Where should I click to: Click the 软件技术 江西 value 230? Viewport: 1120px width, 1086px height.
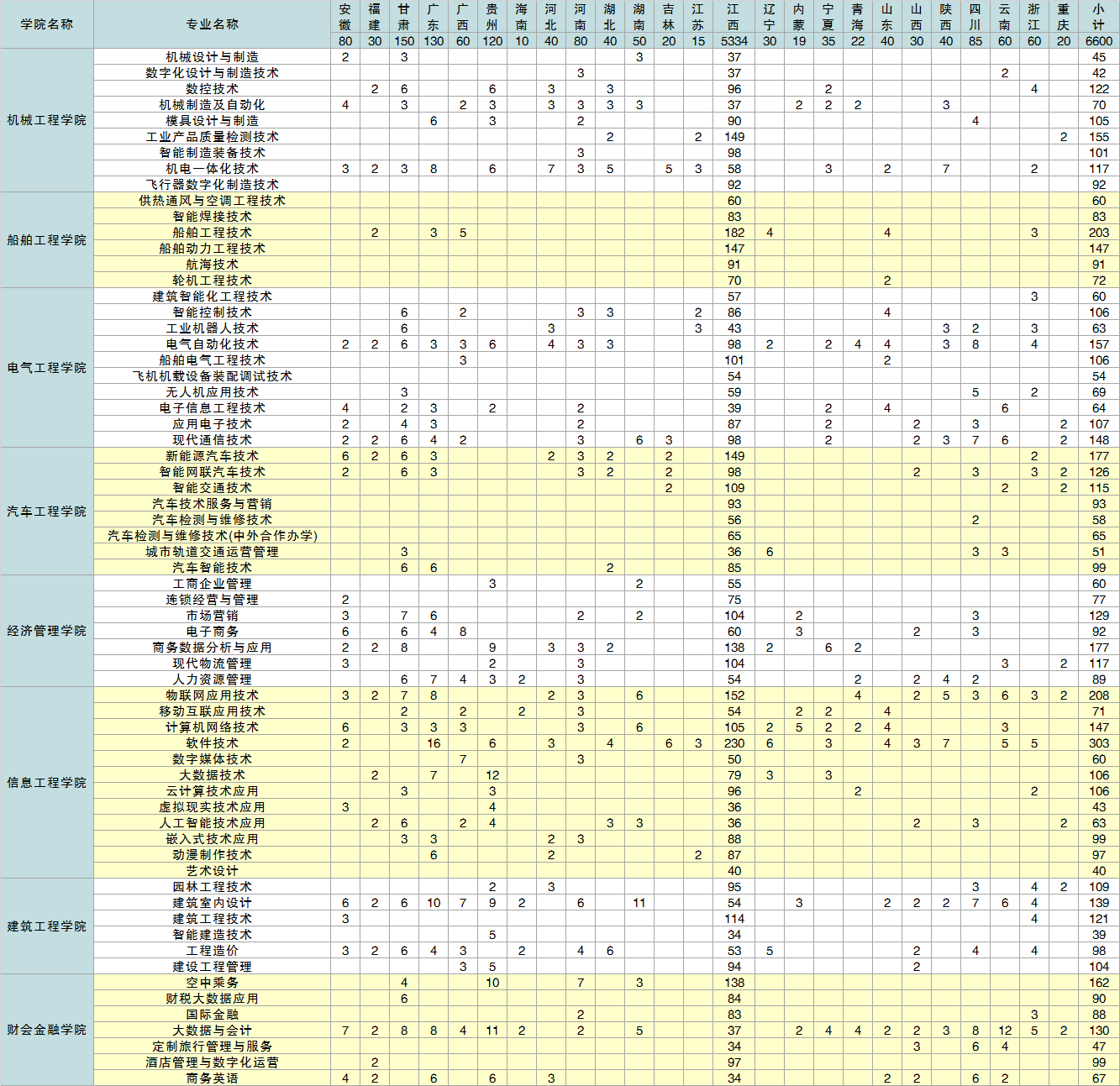pos(734,743)
